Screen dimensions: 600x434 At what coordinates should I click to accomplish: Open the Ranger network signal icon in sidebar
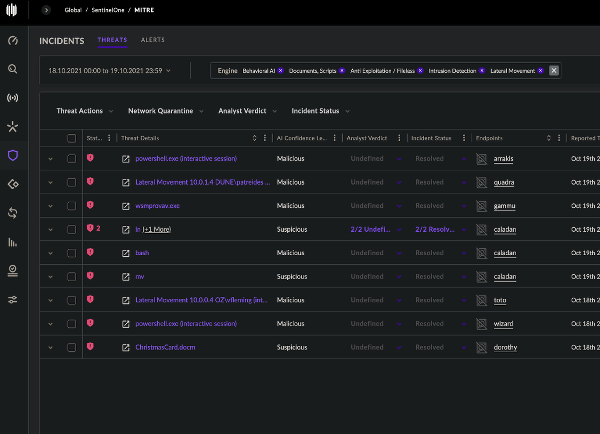pyautogui.click(x=13, y=98)
